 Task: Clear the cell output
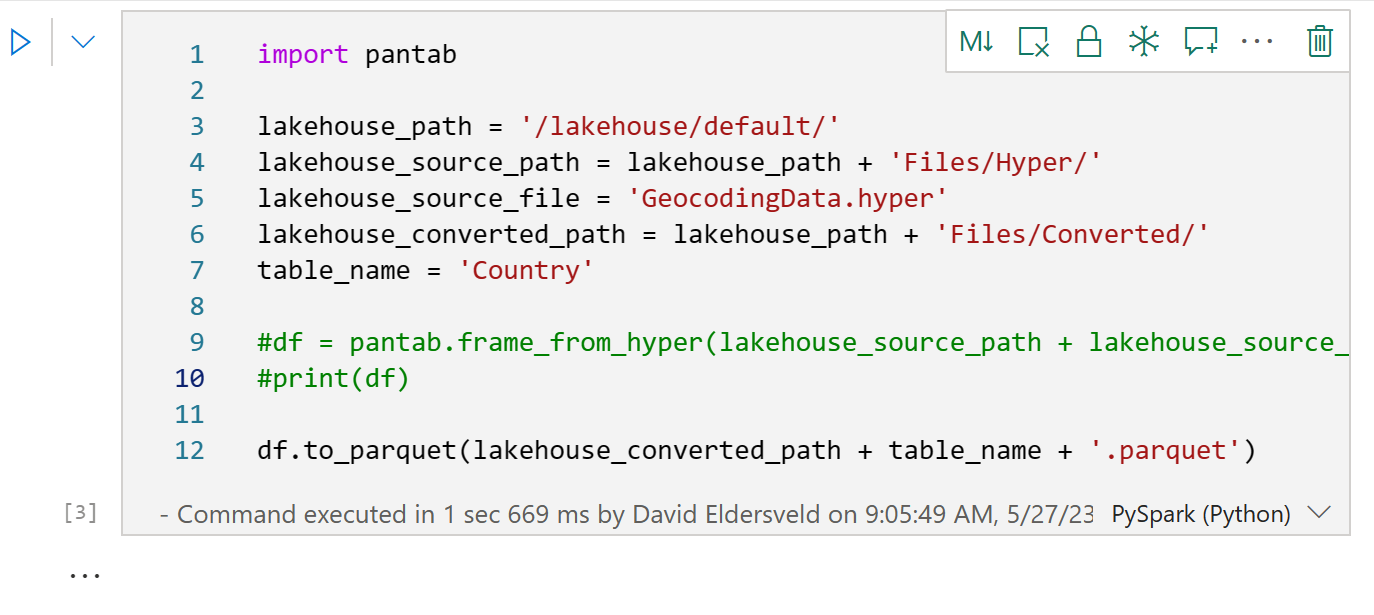pos(1032,41)
